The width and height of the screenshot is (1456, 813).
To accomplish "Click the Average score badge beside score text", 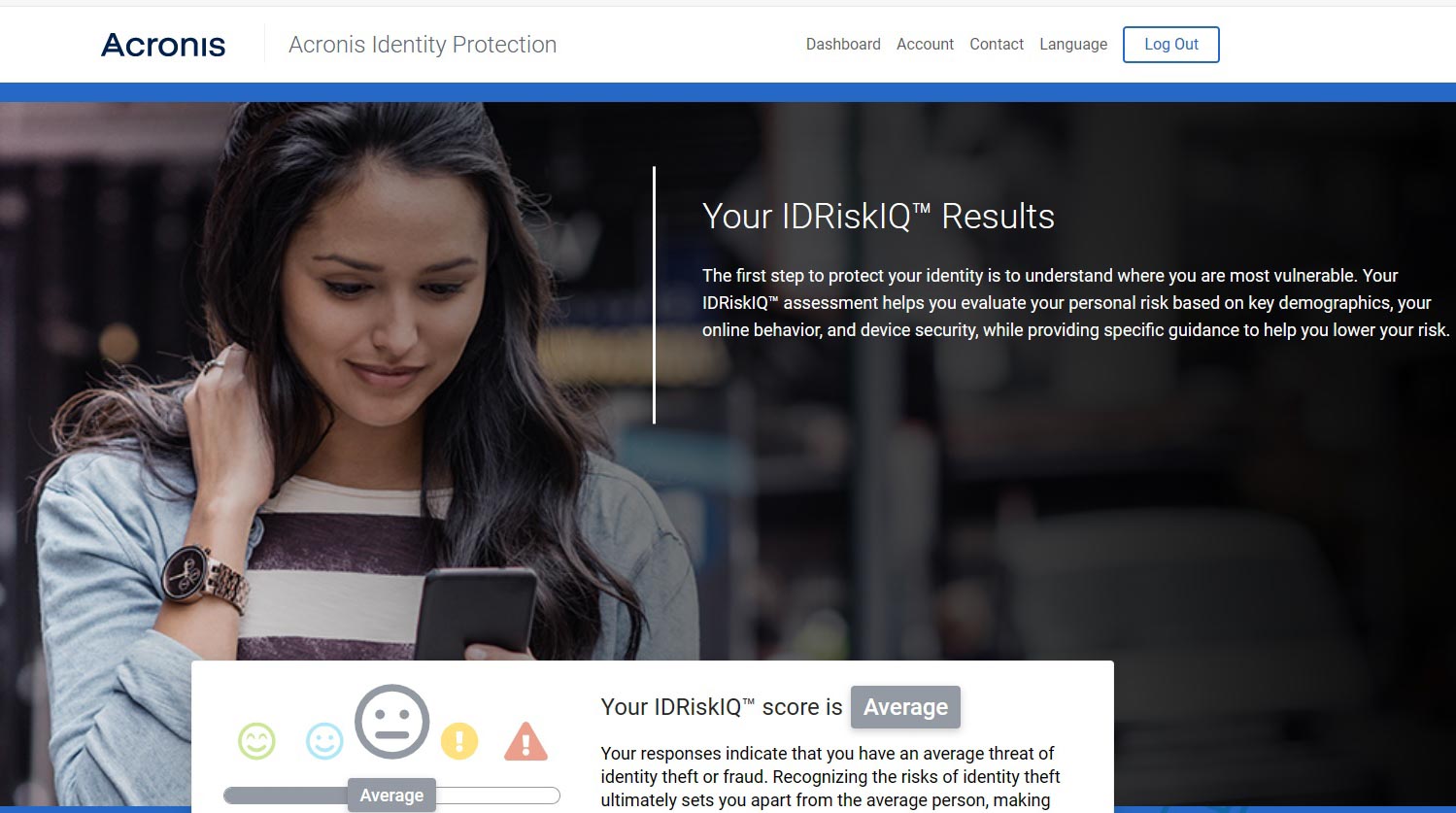I will tap(905, 707).
